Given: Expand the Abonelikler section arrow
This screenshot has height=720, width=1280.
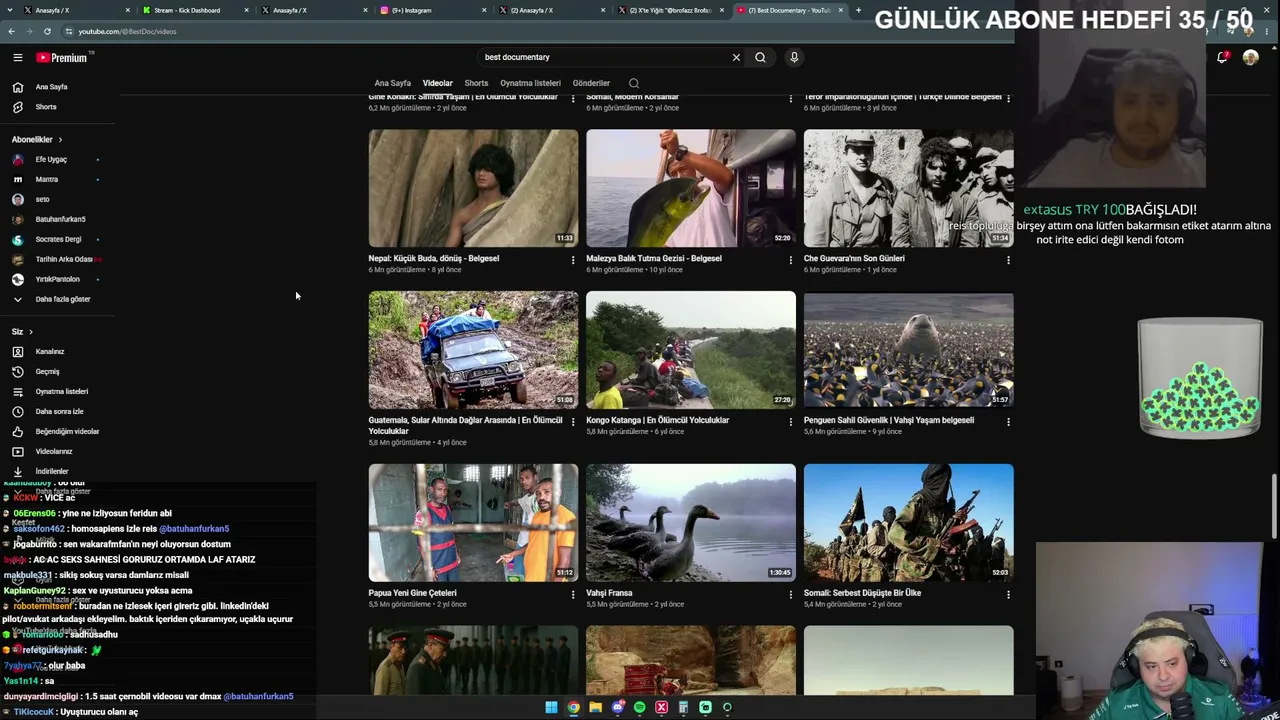Looking at the screenshot, I should 60,139.
